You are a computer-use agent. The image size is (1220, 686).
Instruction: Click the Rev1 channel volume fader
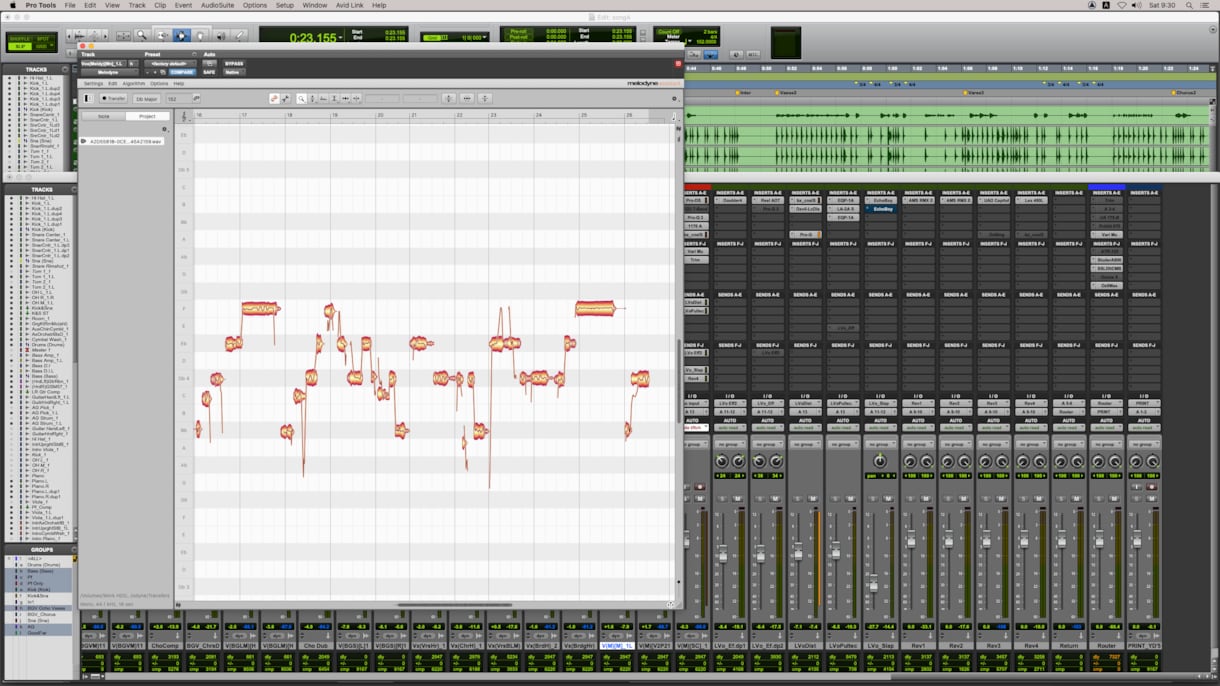[x=911, y=541]
